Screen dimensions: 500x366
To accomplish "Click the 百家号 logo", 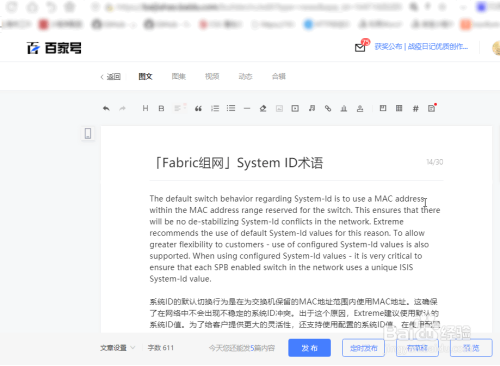I will pyautogui.click(x=54, y=48).
